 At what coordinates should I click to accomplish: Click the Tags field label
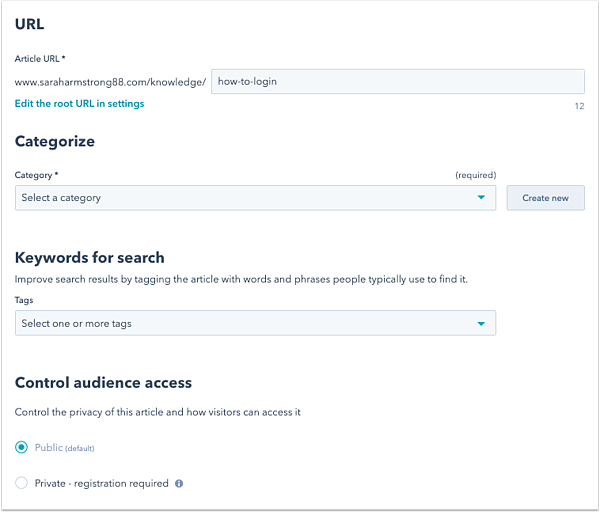(x=24, y=300)
